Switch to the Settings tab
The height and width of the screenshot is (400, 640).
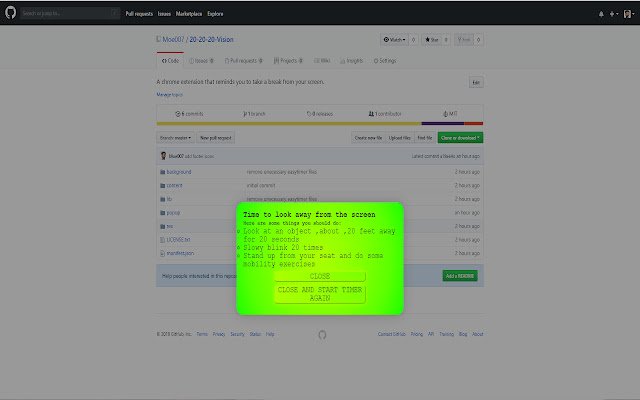coord(385,61)
